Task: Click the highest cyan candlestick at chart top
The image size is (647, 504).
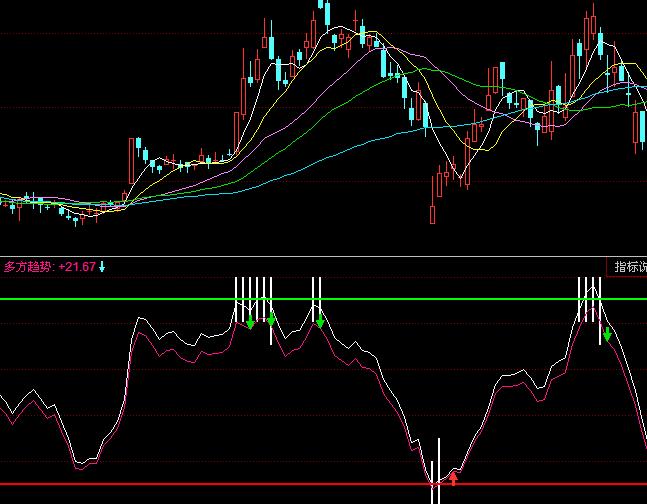Action: (326, 10)
